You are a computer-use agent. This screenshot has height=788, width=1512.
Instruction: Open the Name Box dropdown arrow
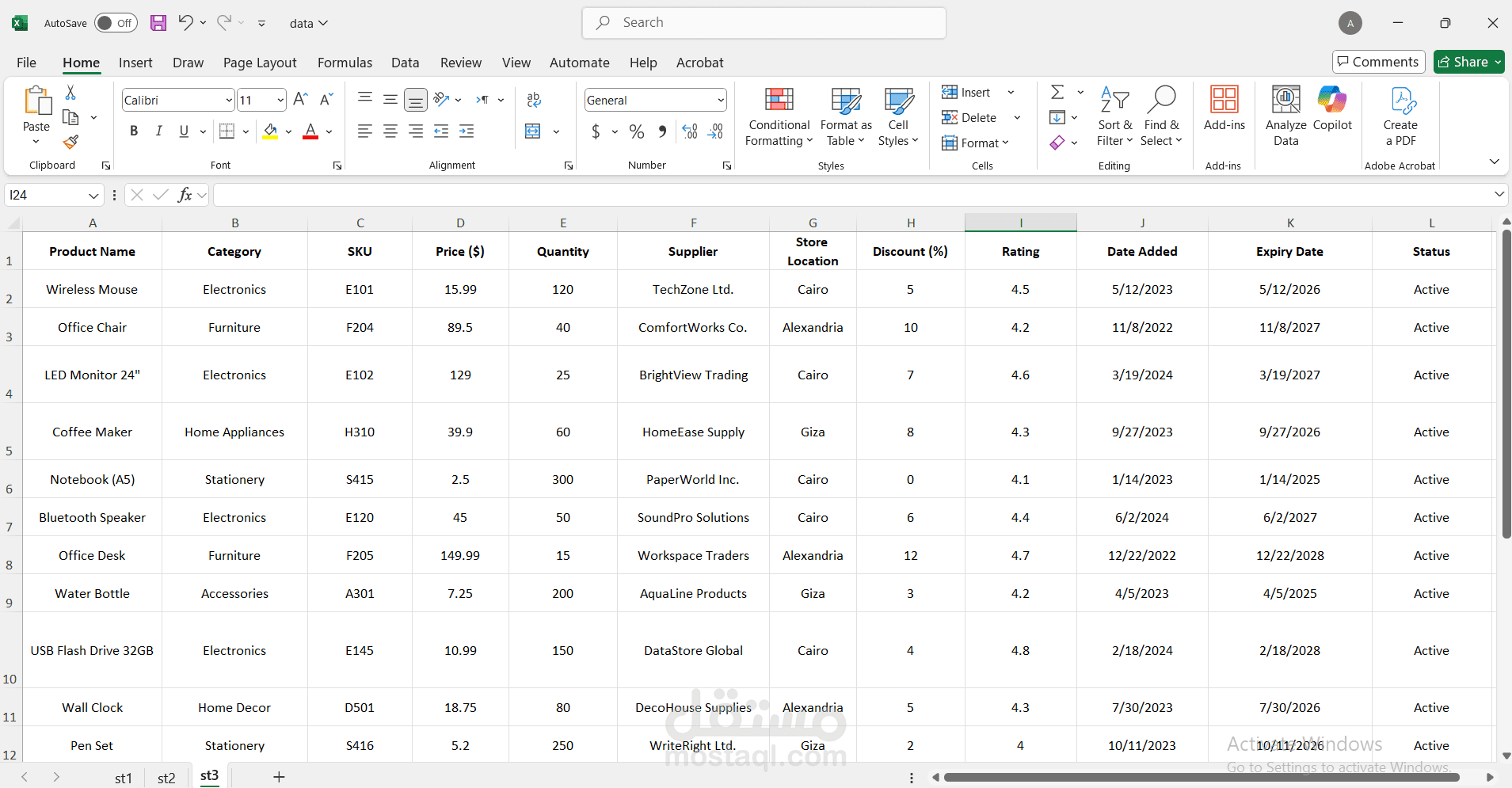[x=93, y=195]
